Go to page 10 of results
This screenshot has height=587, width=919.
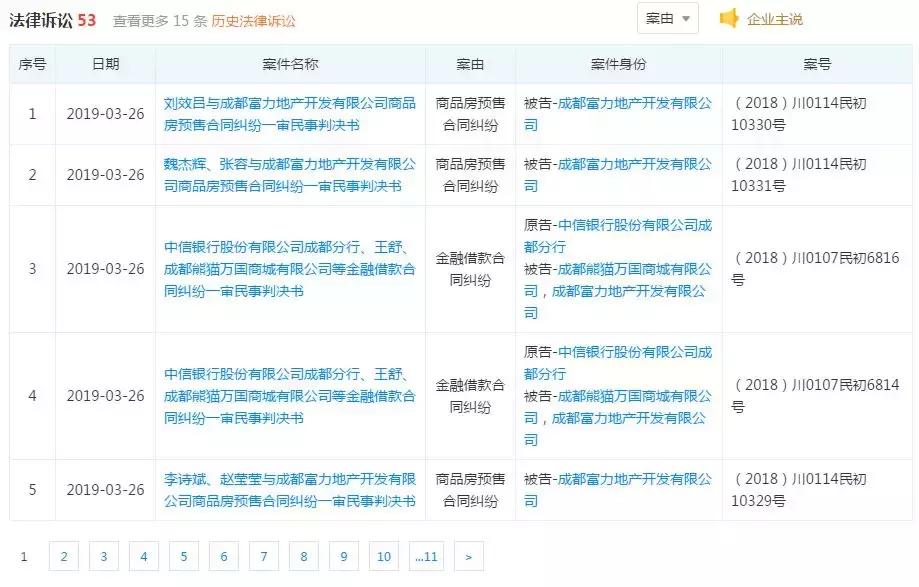pyautogui.click(x=384, y=556)
